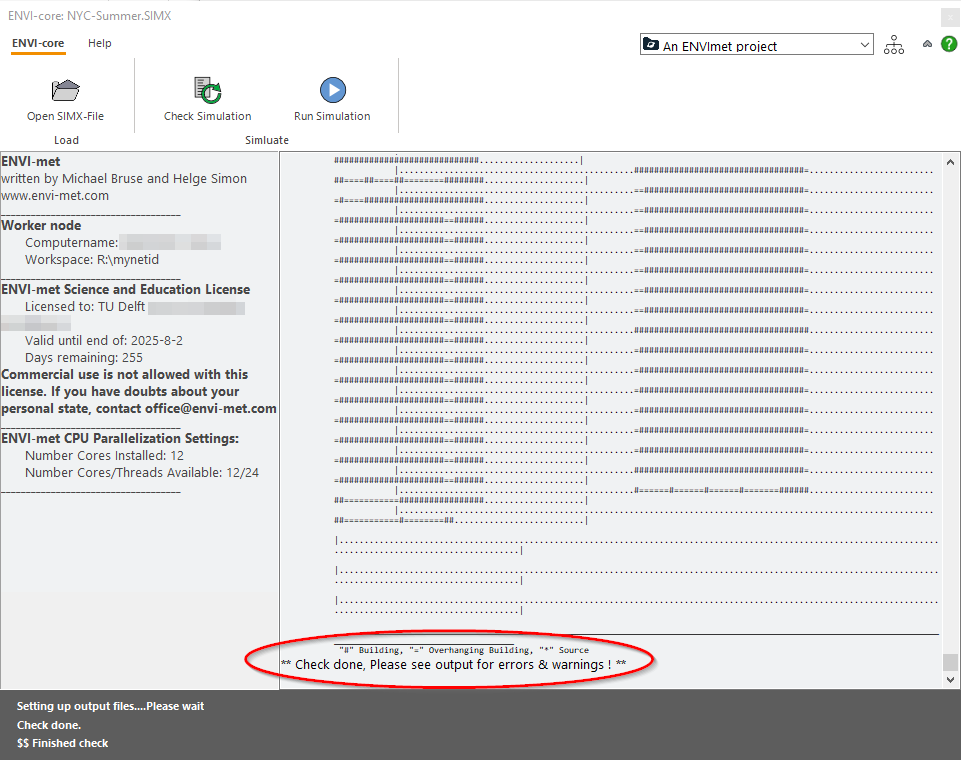Switch to the ENVI-core ribbon tab

point(38,44)
